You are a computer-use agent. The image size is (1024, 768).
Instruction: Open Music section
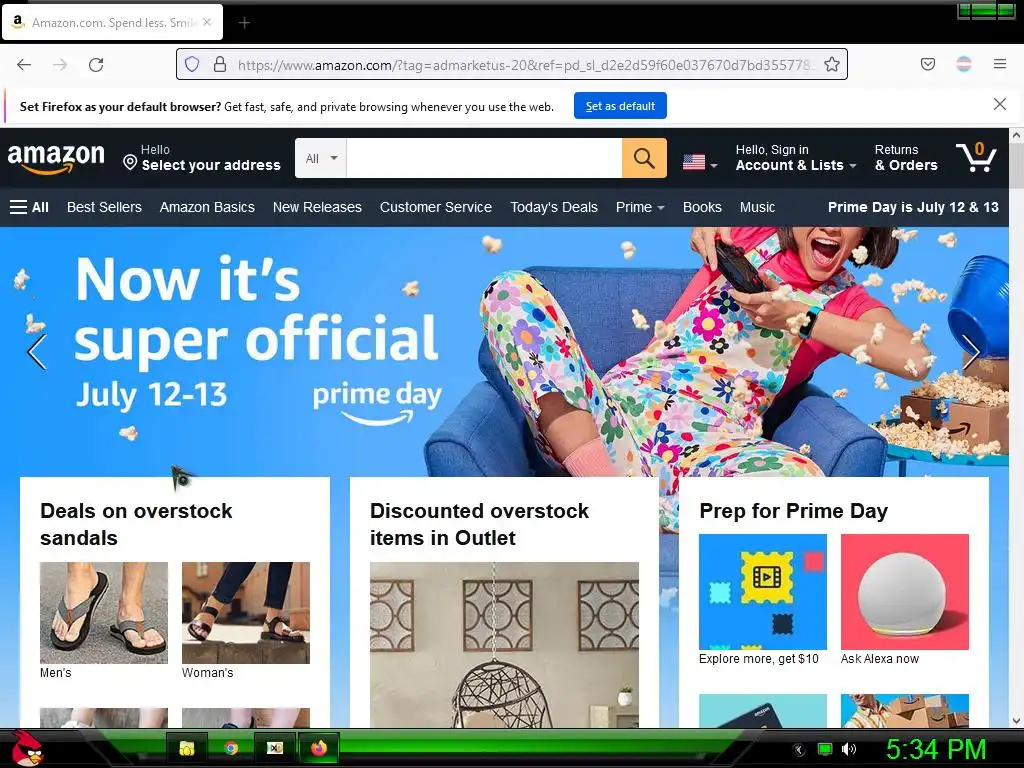pyautogui.click(x=758, y=208)
